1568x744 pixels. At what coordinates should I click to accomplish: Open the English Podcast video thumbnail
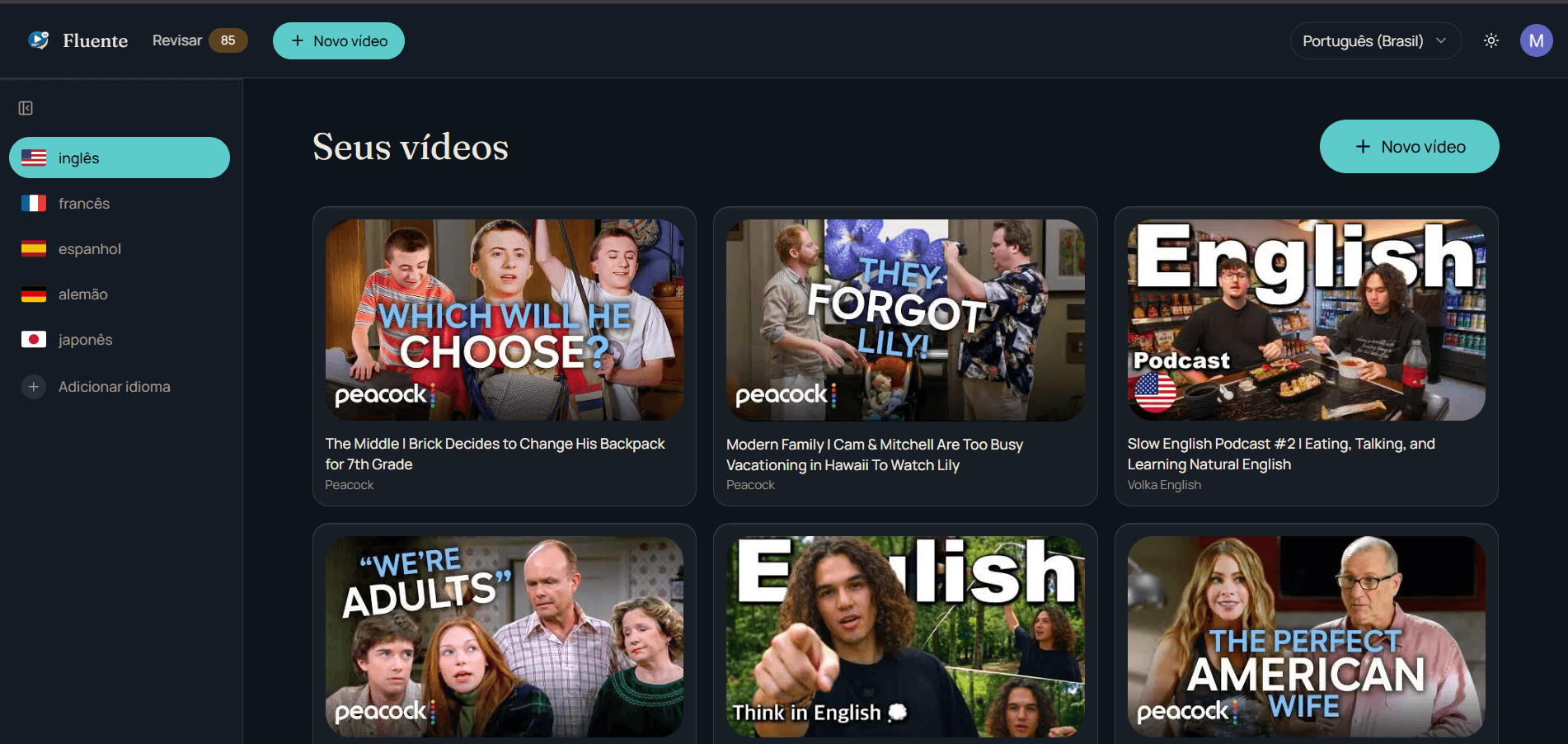(x=1307, y=320)
